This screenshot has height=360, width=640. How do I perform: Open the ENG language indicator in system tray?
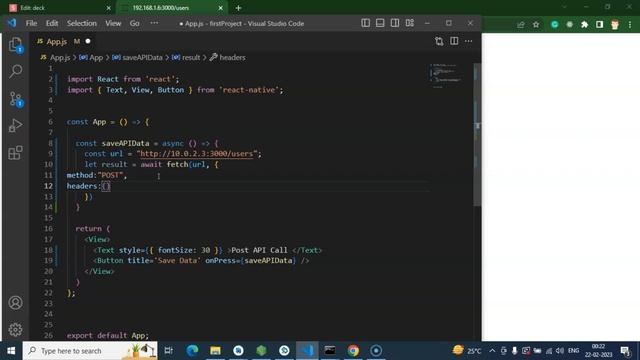pyautogui.click(x=573, y=351)
